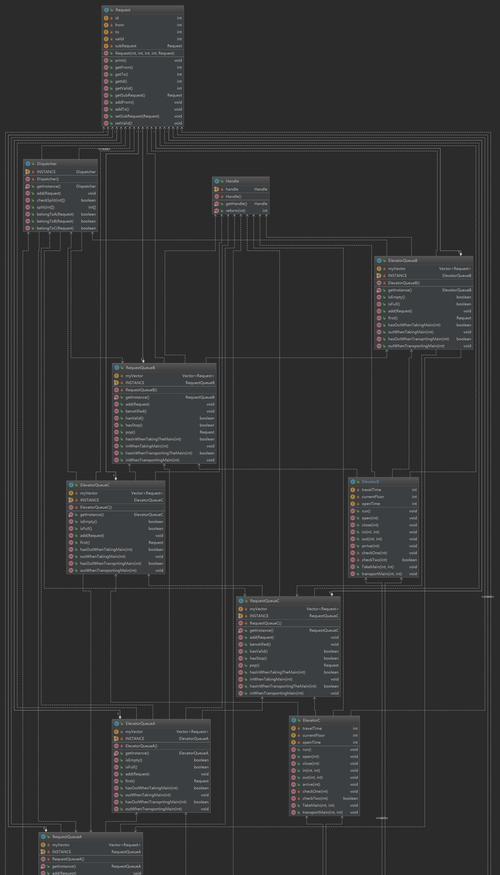Select pop() method in RequestQueueB
This screenshot has height=875, width=500.
[164, 432]
